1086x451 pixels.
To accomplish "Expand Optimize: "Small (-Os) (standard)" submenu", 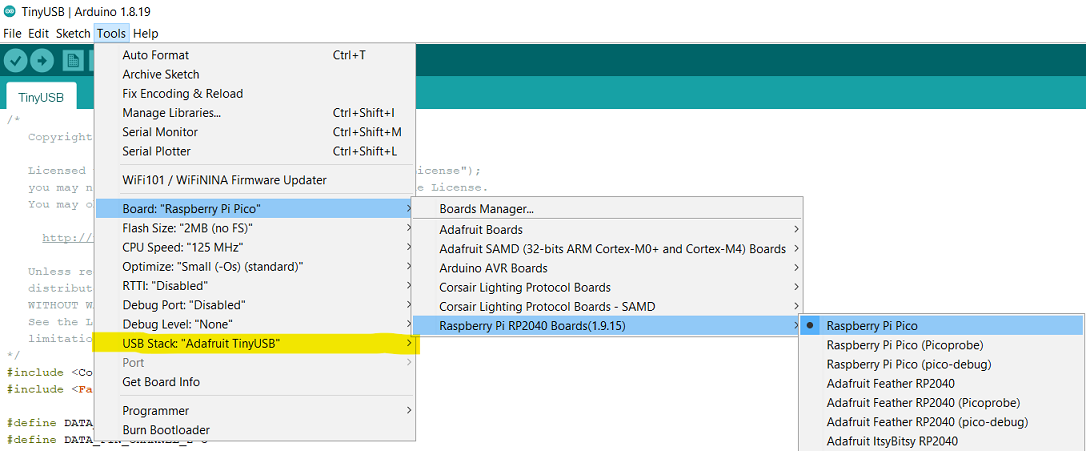I will pos(255,266).
